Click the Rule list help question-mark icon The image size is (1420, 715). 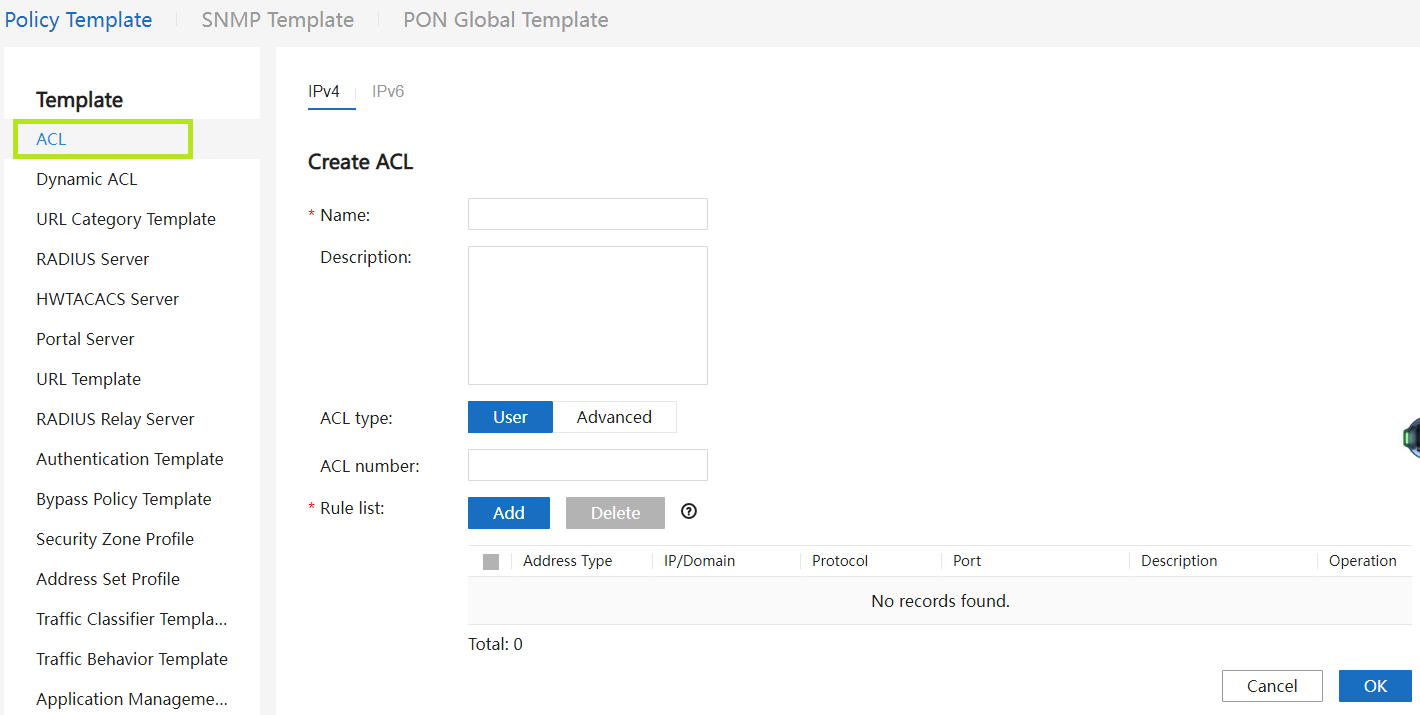tap(689, 512)
